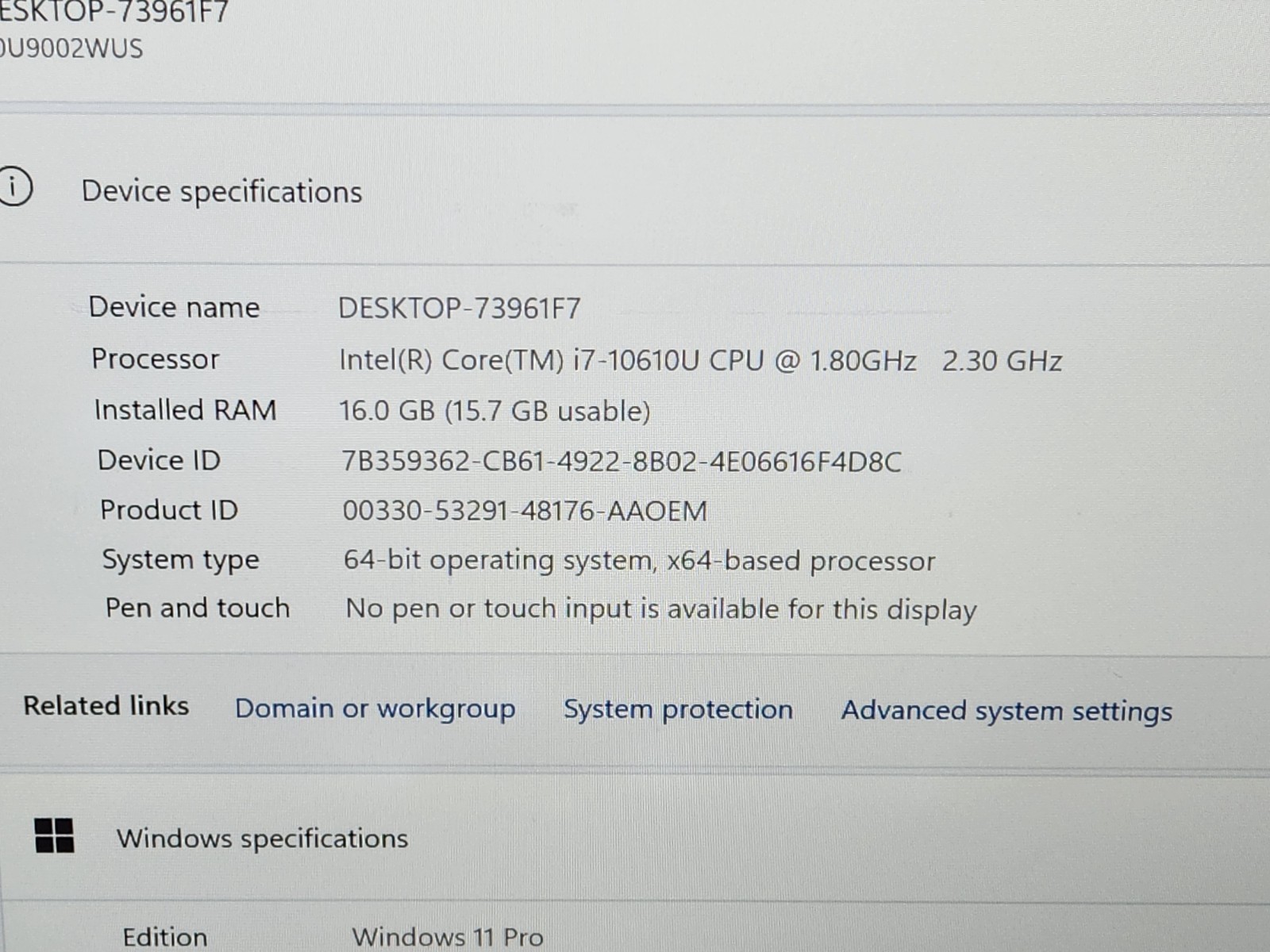Image resolution: width=1270 pixels, height=952 pixels.
Task: Select the Windows 11 Pro edition value
Action: (448, 938)
